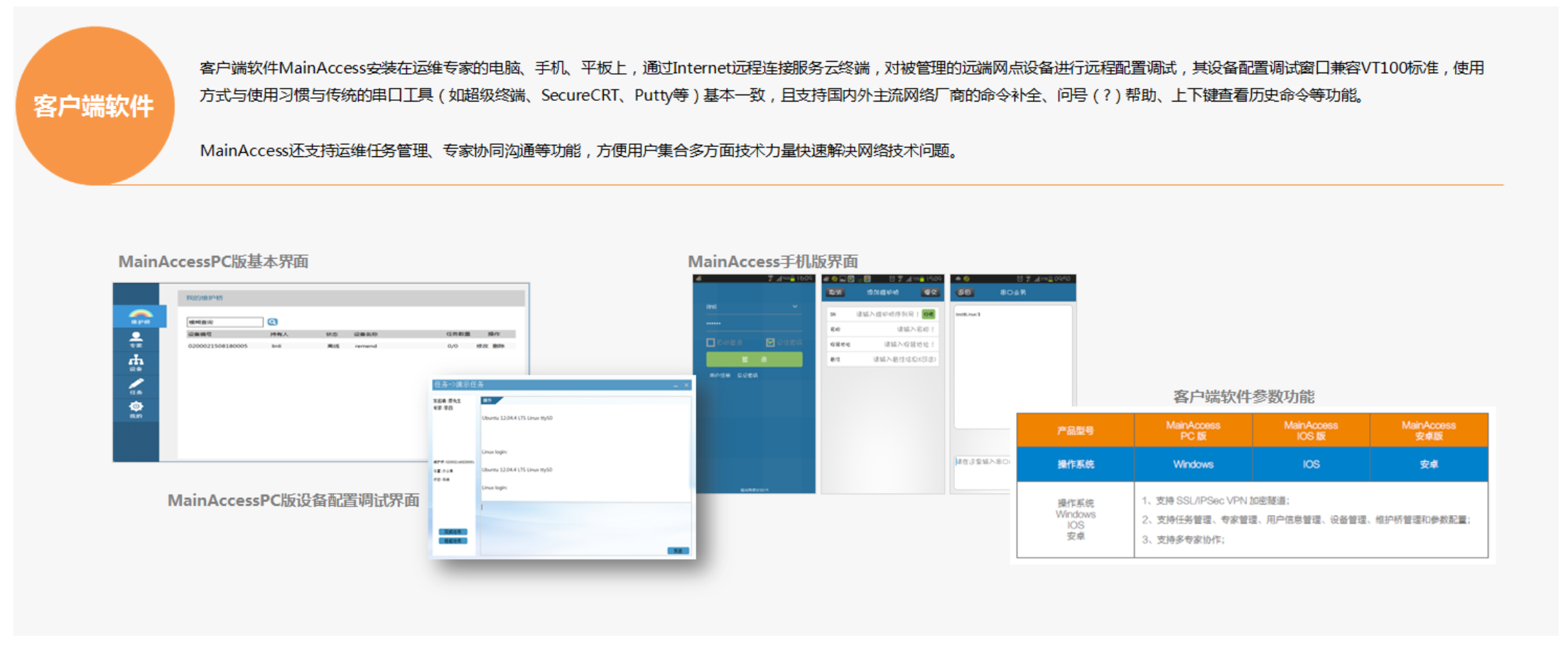Click the 'Windows' cell in blue row
1568x650 pixels.
pyautogui.click(x=1193, y=465)
